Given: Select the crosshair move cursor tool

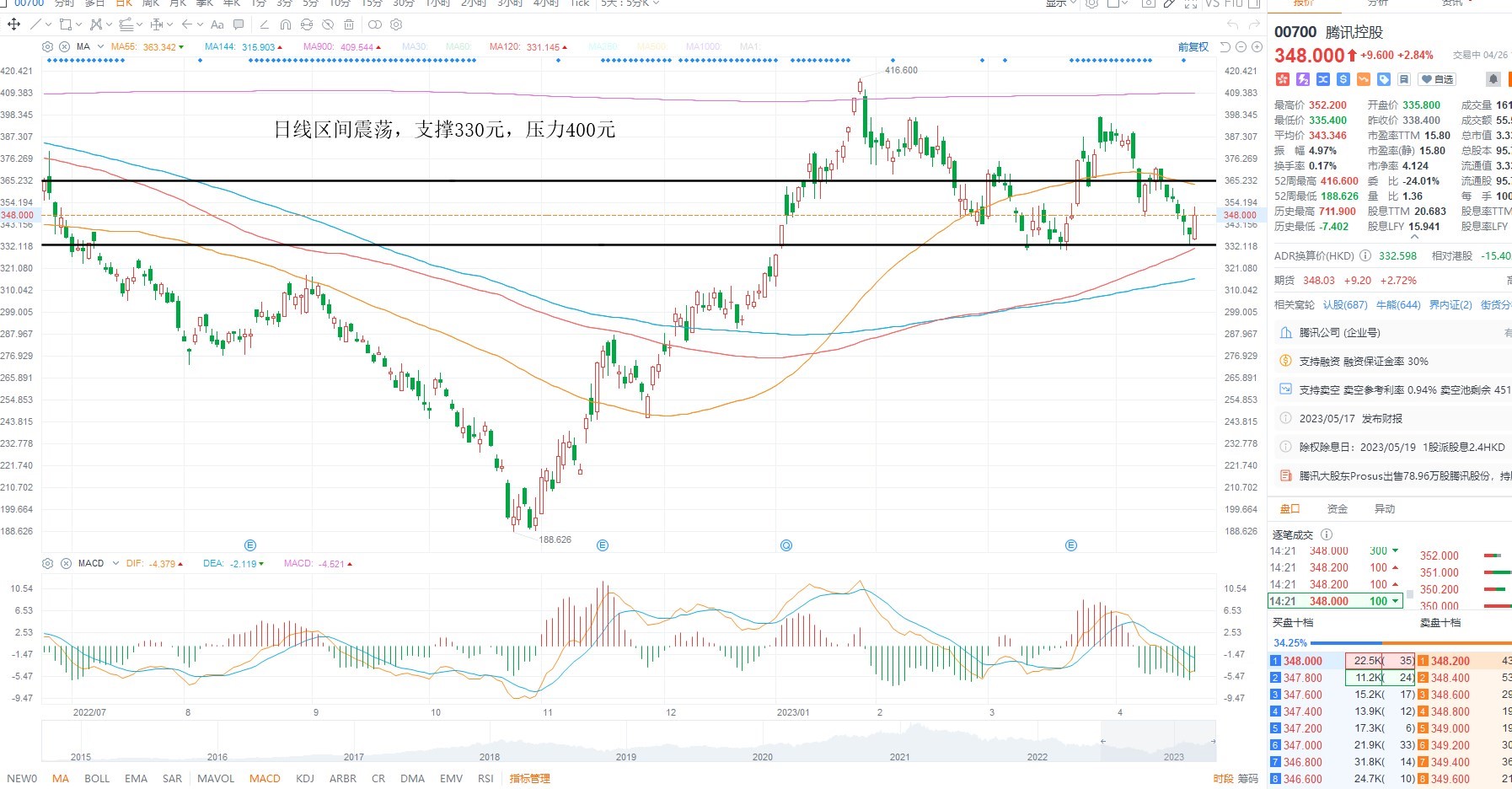Looking at the screenshot, I should (13, 24).
